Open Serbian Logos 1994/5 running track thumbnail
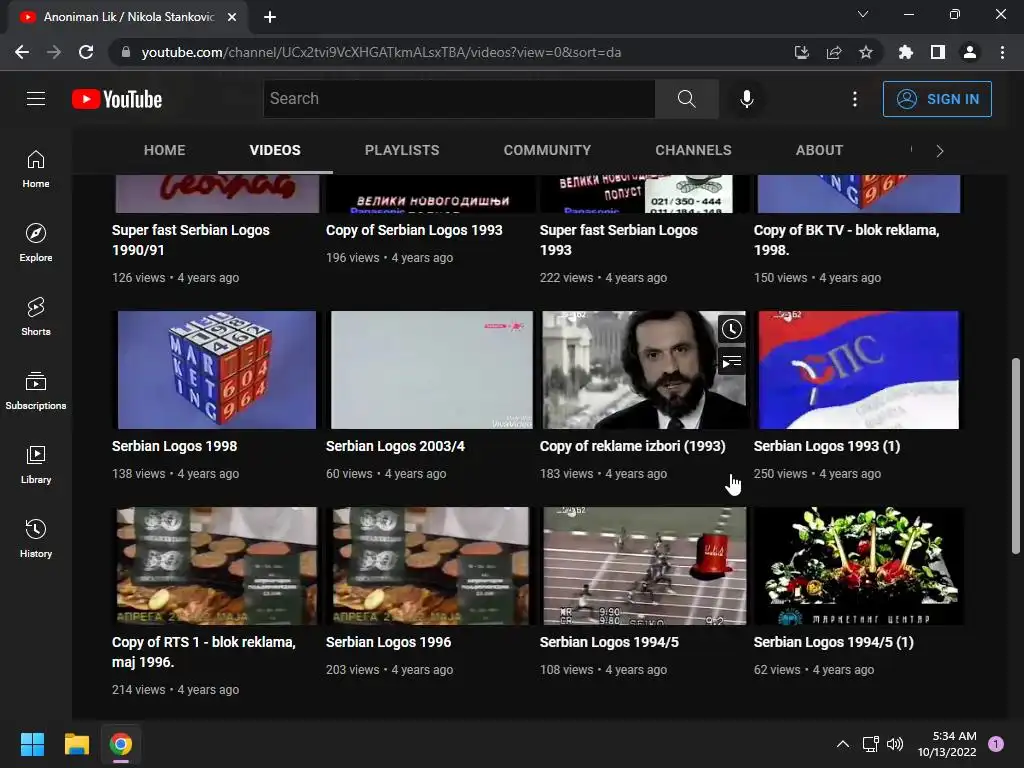This screenshot has height=768, width=1024. (x=644, y=566)
